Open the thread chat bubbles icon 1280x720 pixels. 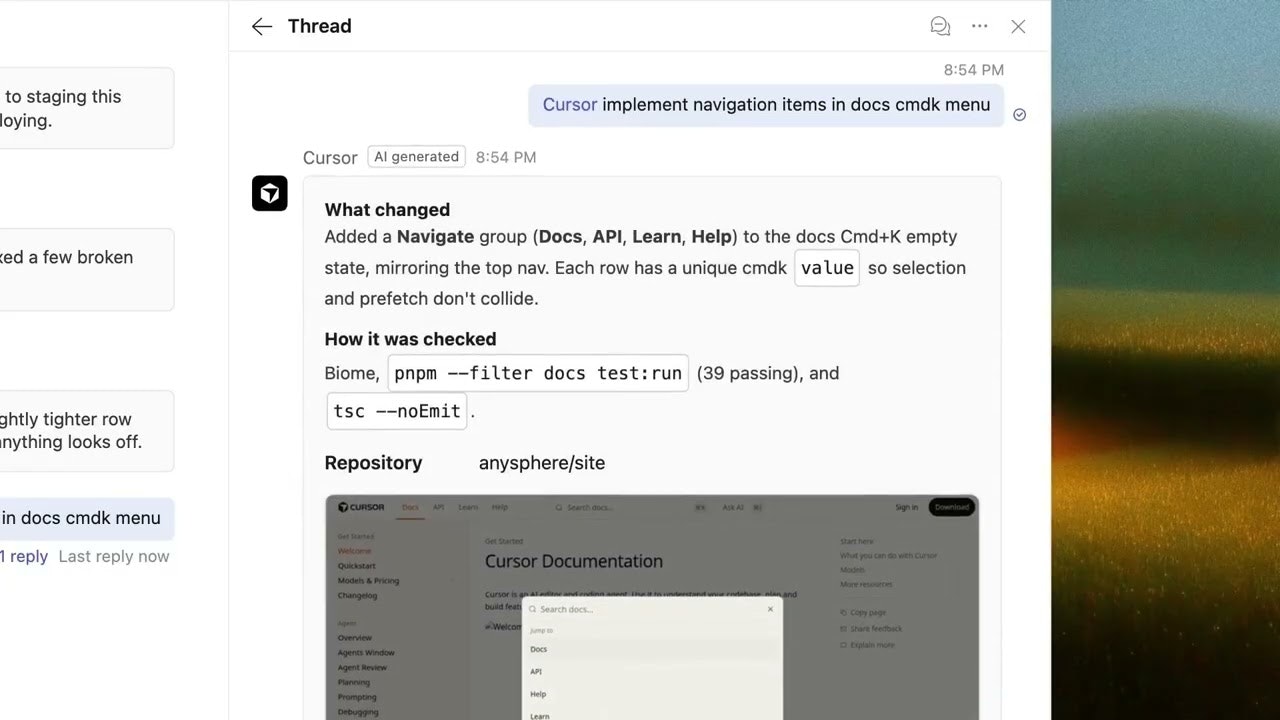point(940,27)
